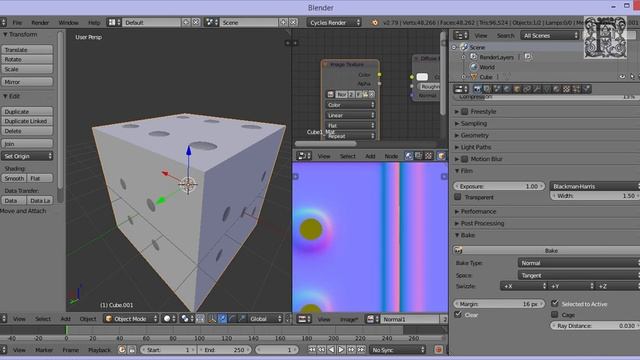The height and width of the screenshot is (360, 640).
Task: Open the Bake Type Normal dropdown
Action: click(579, 263)
